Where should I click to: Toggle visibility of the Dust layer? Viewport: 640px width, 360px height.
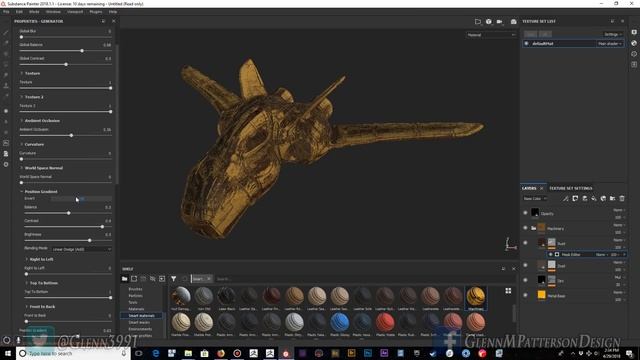pos(525,265)
